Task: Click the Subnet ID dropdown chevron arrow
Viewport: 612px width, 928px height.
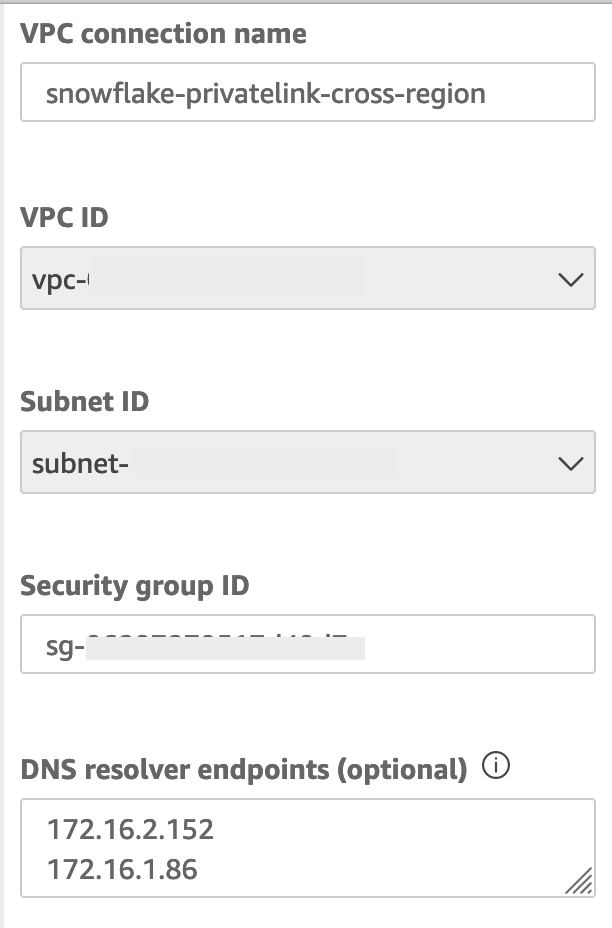Action: click(570, 463)
